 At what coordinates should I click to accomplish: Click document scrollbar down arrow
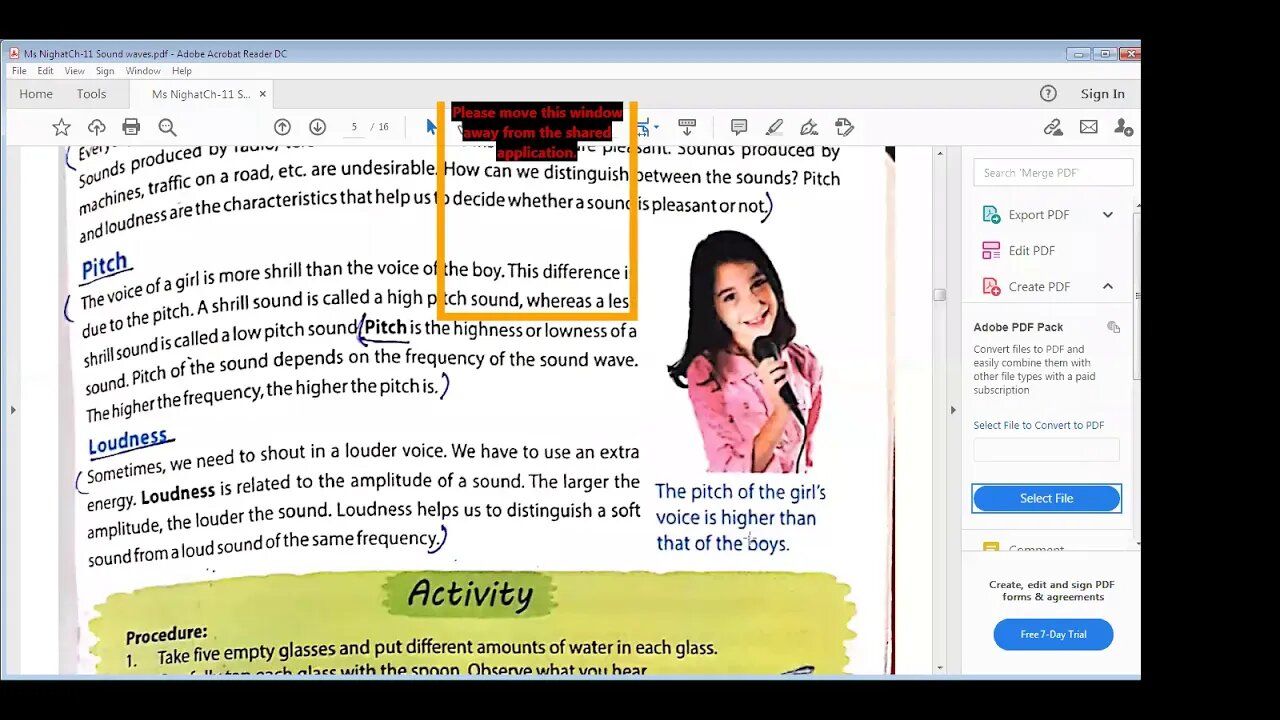(x=939, y=667)
